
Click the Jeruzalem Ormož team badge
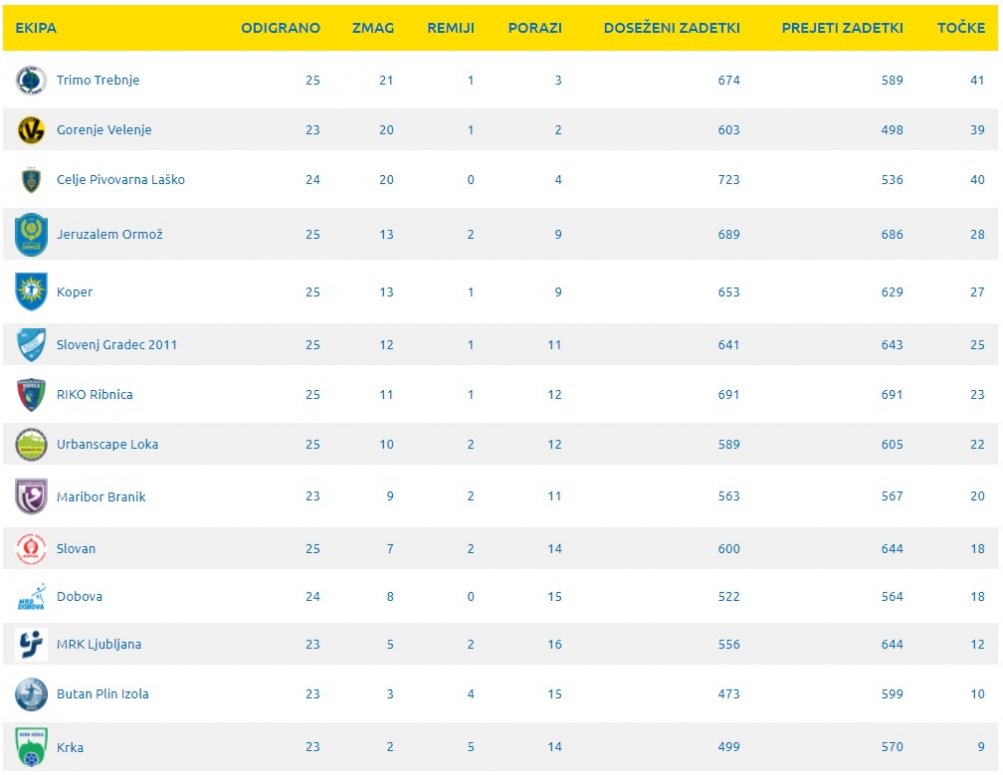31,235
